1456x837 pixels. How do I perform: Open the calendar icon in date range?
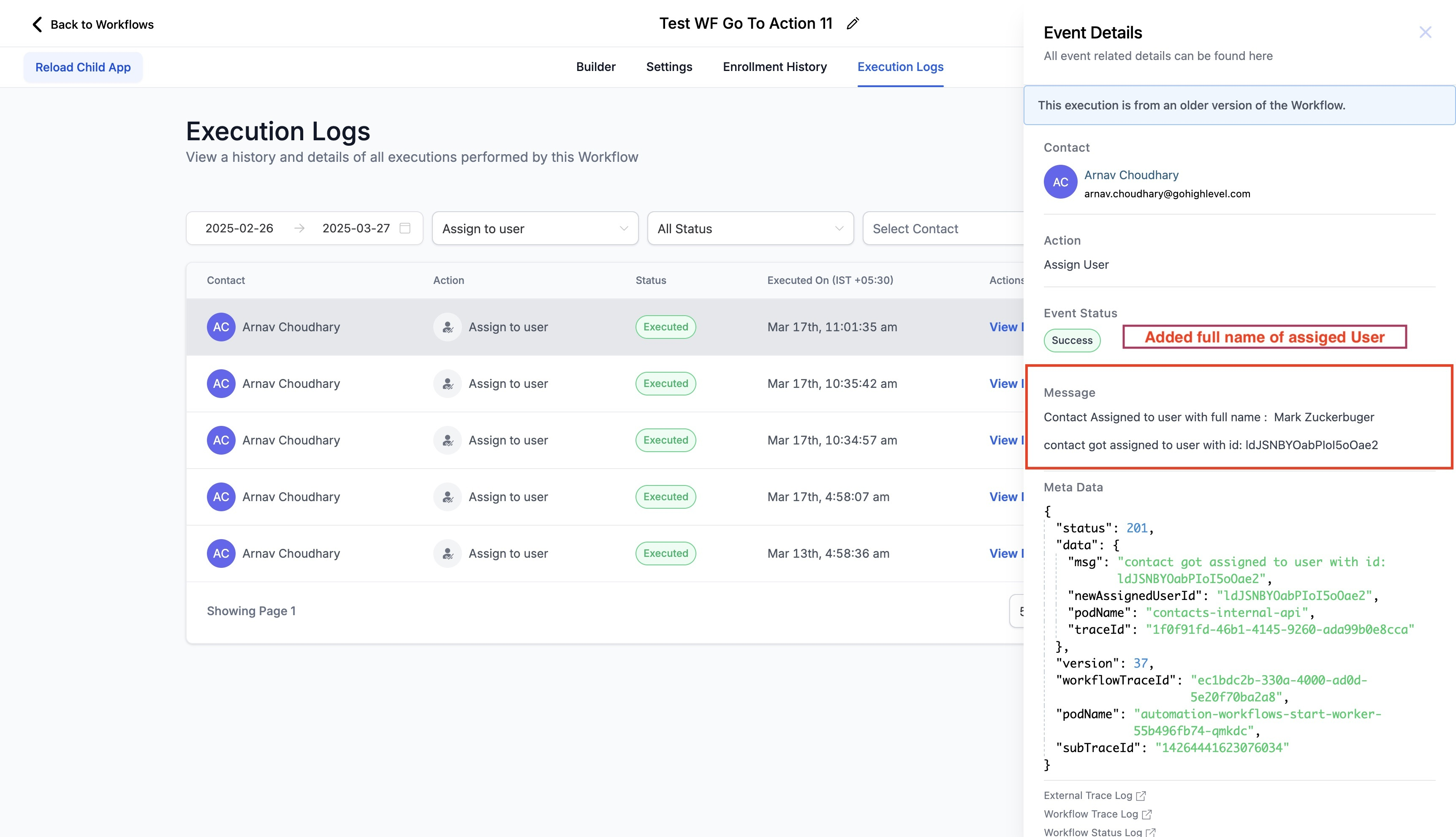pos(405,228)
